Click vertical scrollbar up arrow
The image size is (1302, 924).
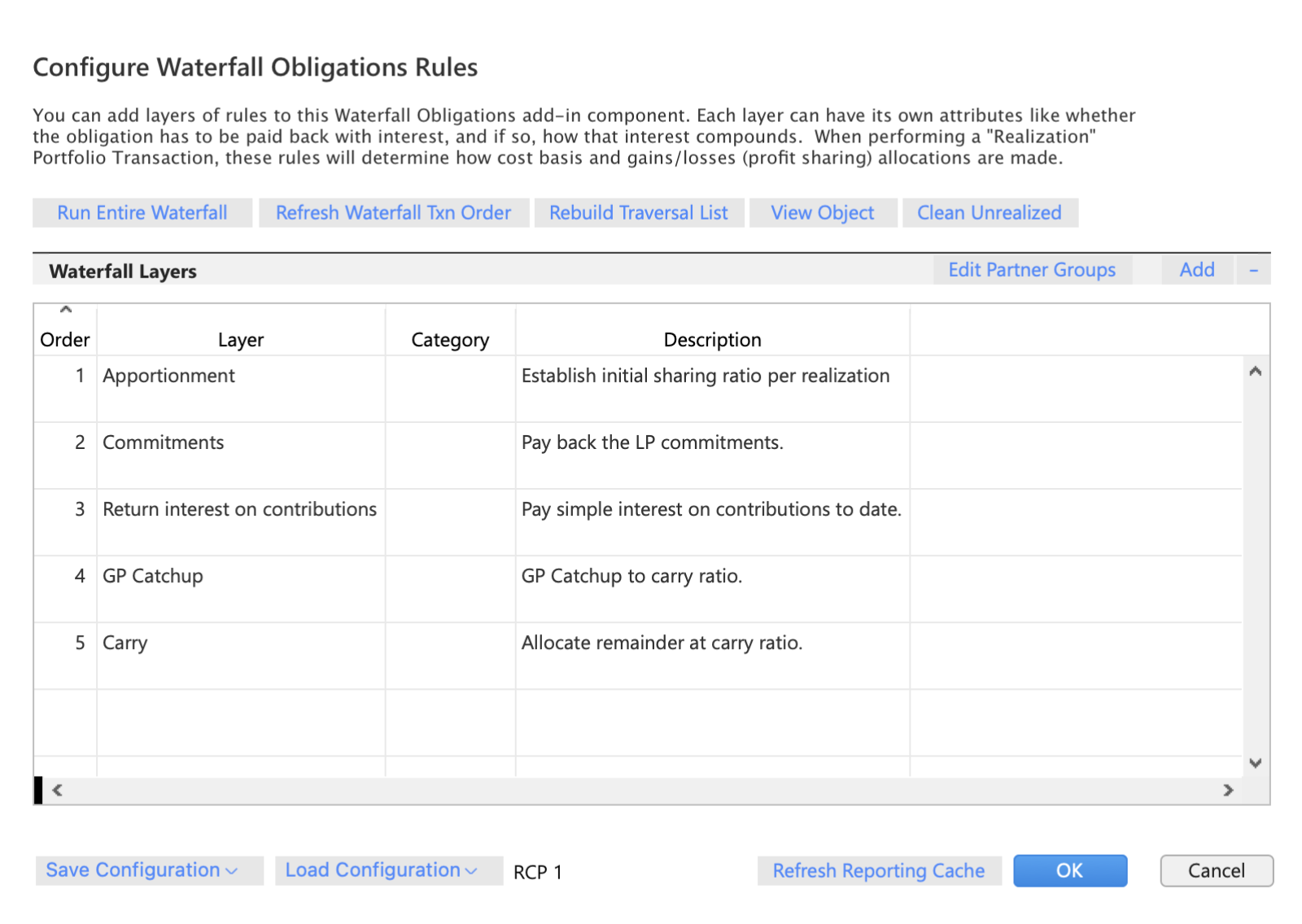point(1256,371)
